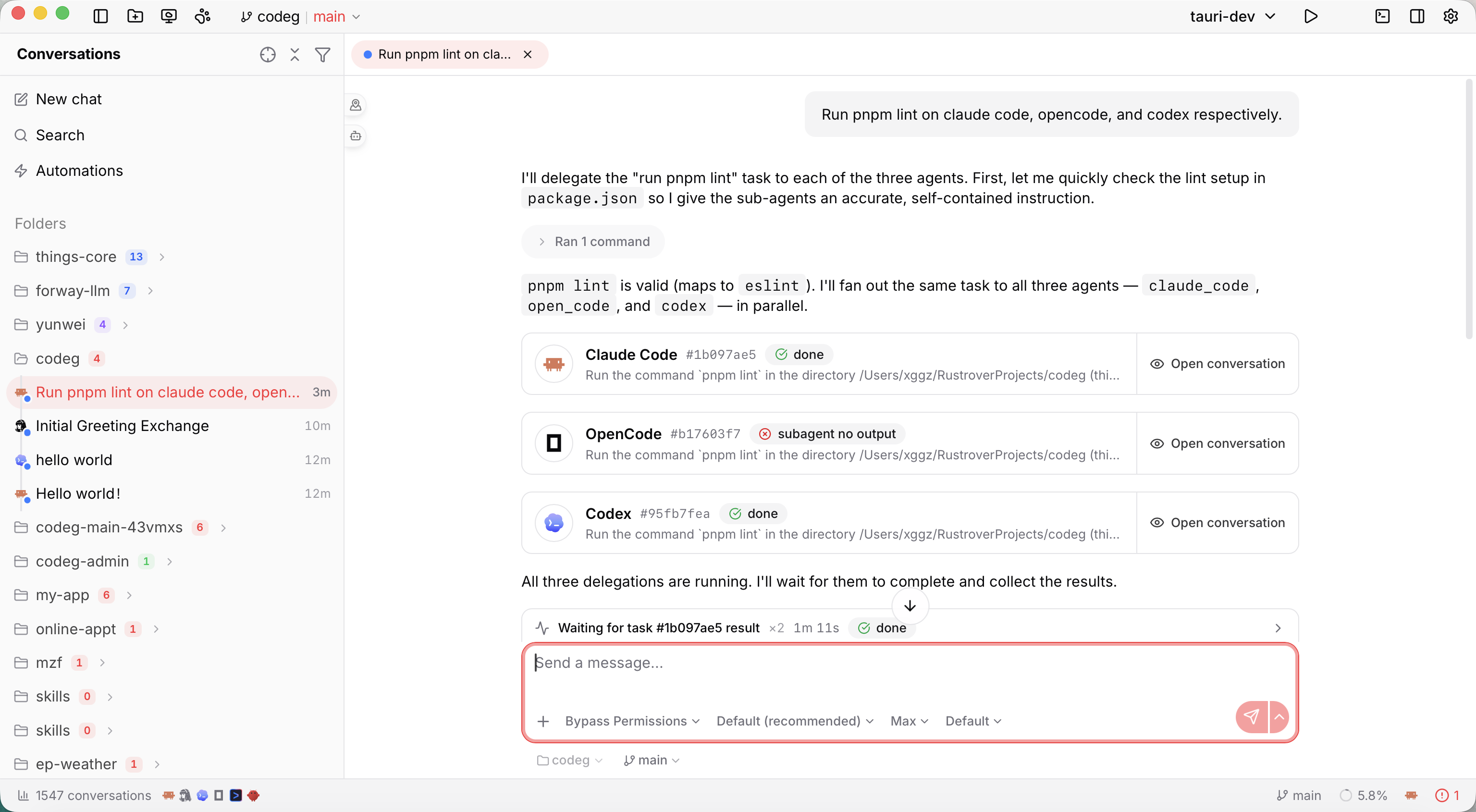Open the codeg main branch dropdown
The image size is (1476, 812).
pos(301,17)
